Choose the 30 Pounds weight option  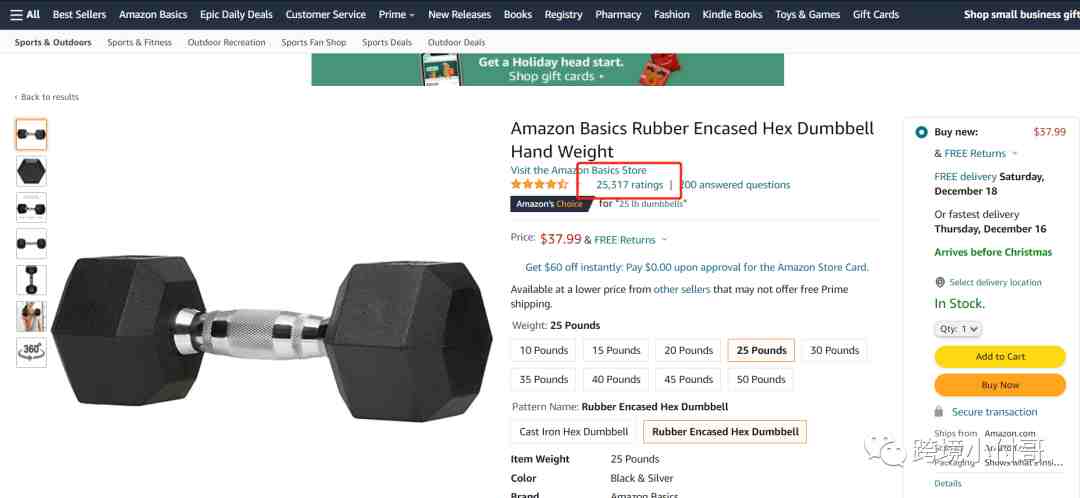click(834, 351)
